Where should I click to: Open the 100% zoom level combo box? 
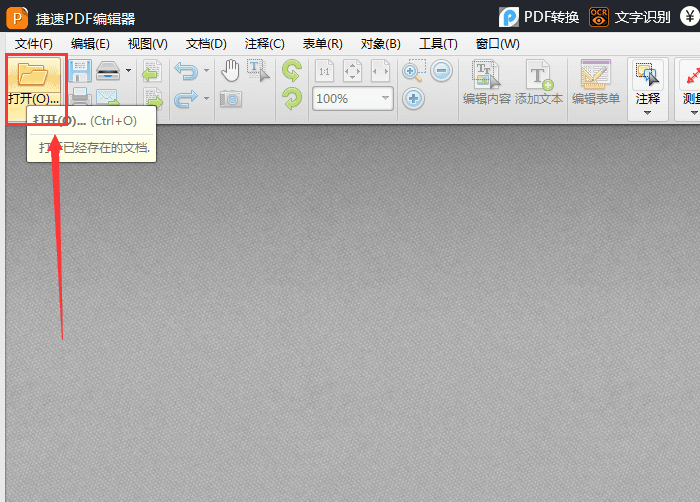tap(353, 98)
